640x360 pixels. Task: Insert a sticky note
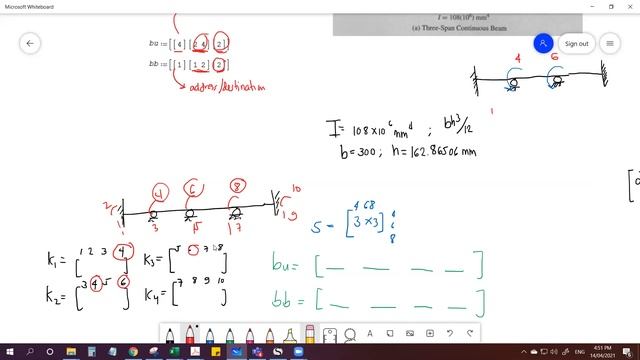(x=390, y=333)
